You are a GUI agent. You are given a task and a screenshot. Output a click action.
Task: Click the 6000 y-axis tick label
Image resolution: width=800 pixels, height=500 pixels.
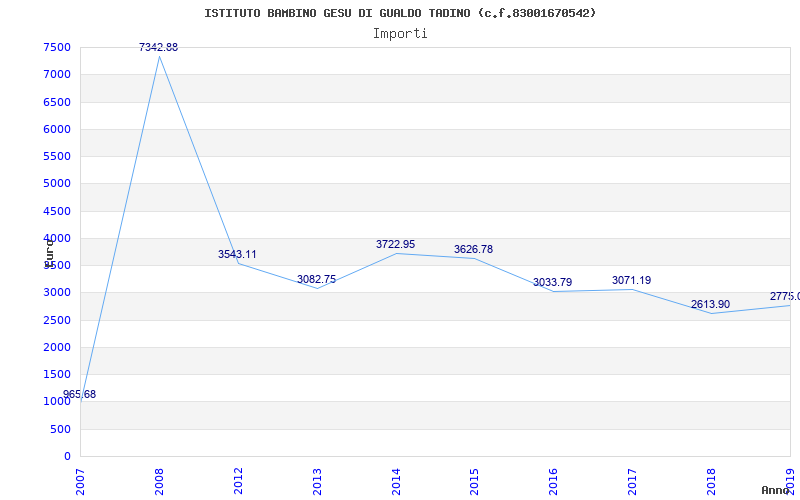[57, 129]
